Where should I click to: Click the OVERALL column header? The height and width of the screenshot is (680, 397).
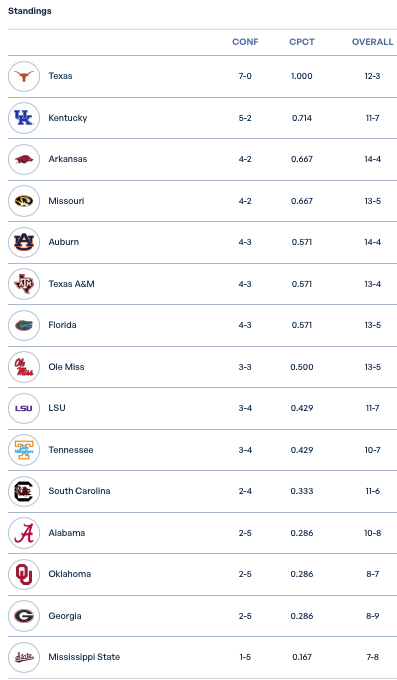pyautogui.click(x=372, y=42)
